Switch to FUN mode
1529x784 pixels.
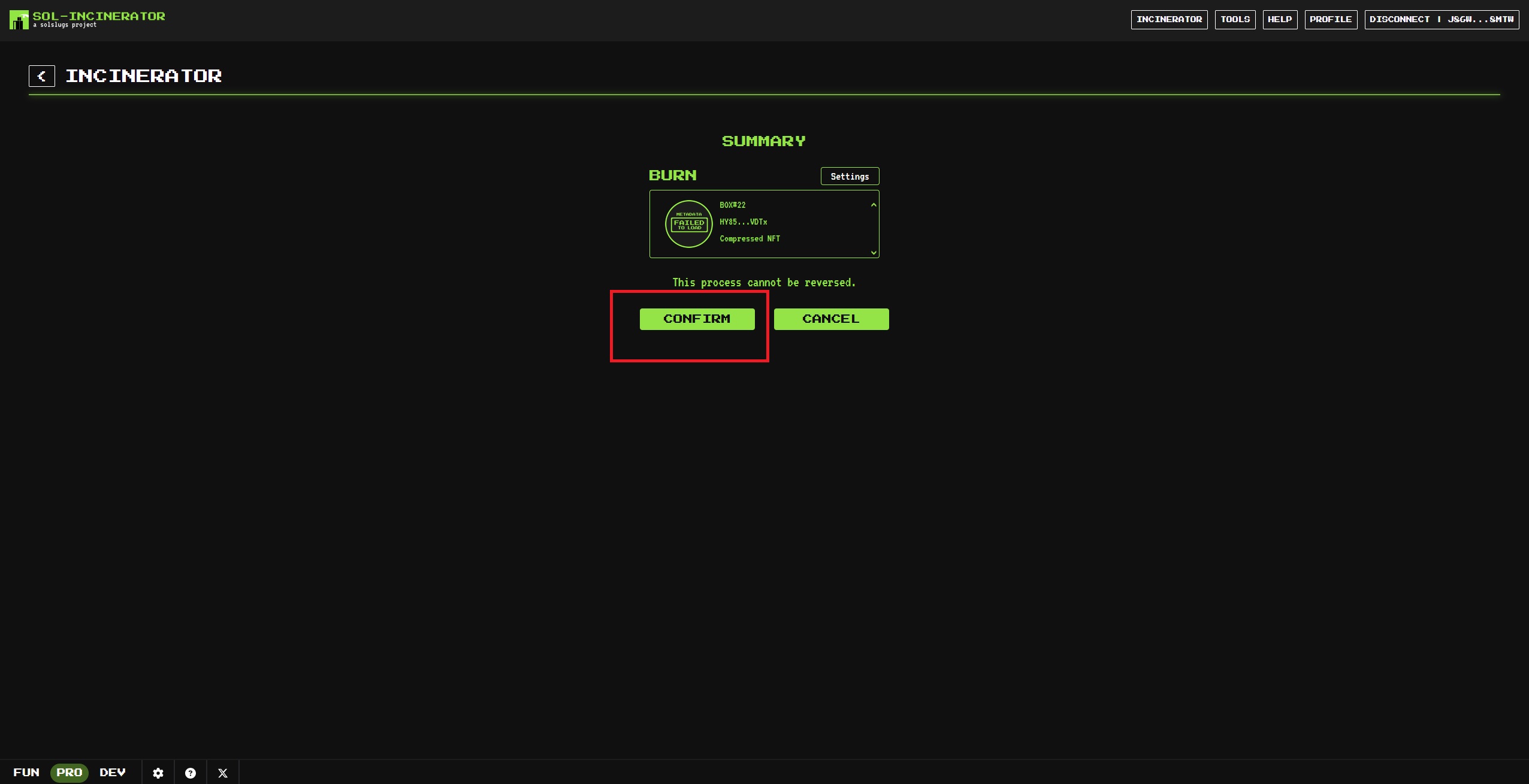click(x=26, y=773)
